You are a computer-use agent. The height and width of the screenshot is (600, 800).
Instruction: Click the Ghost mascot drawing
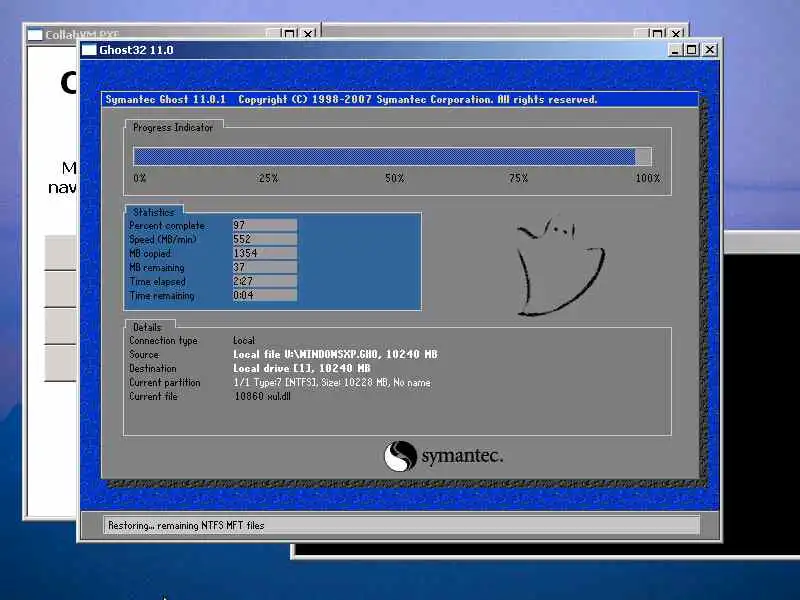[560, 267]
